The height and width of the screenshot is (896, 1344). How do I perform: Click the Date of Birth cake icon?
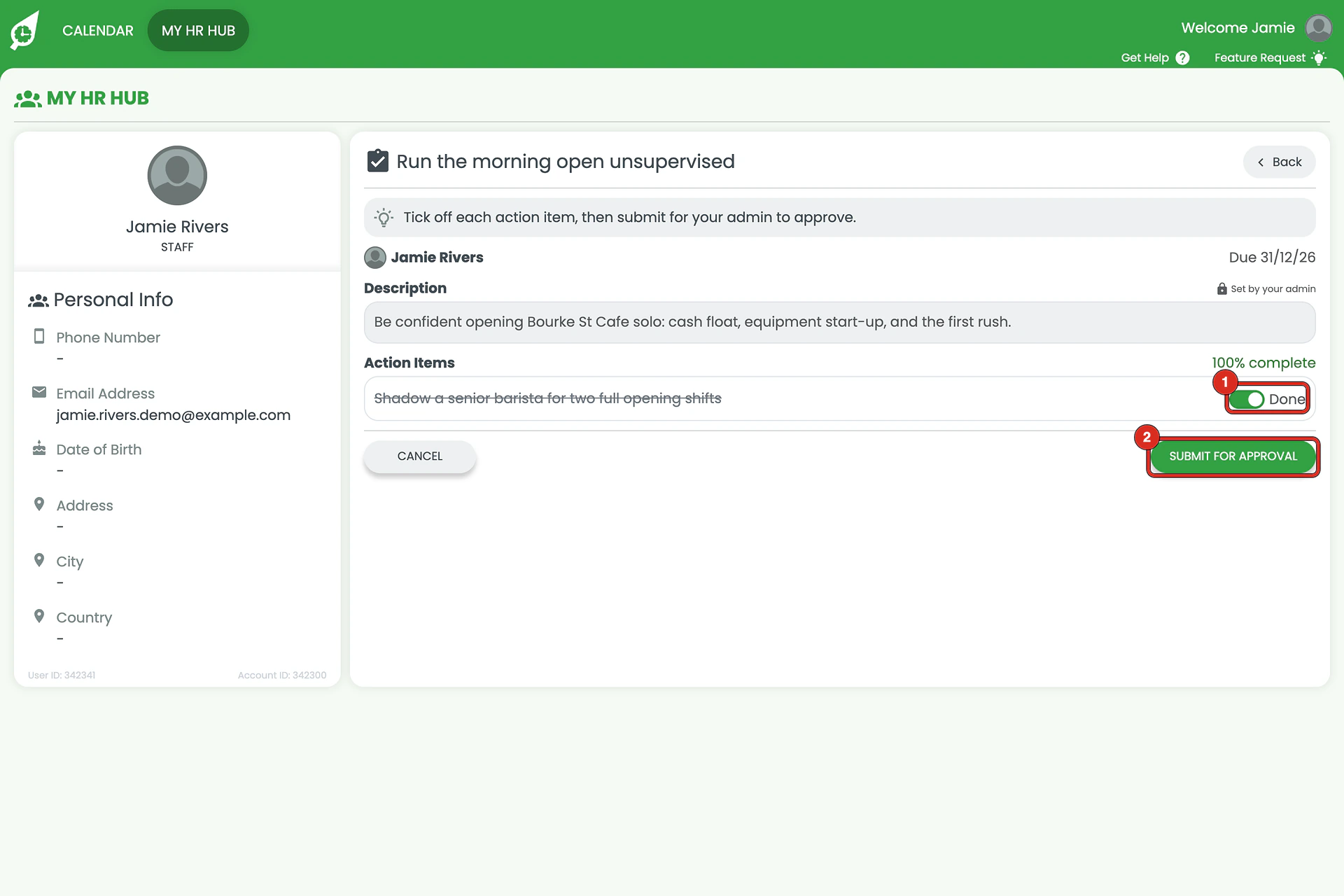(x=39, y=448)
